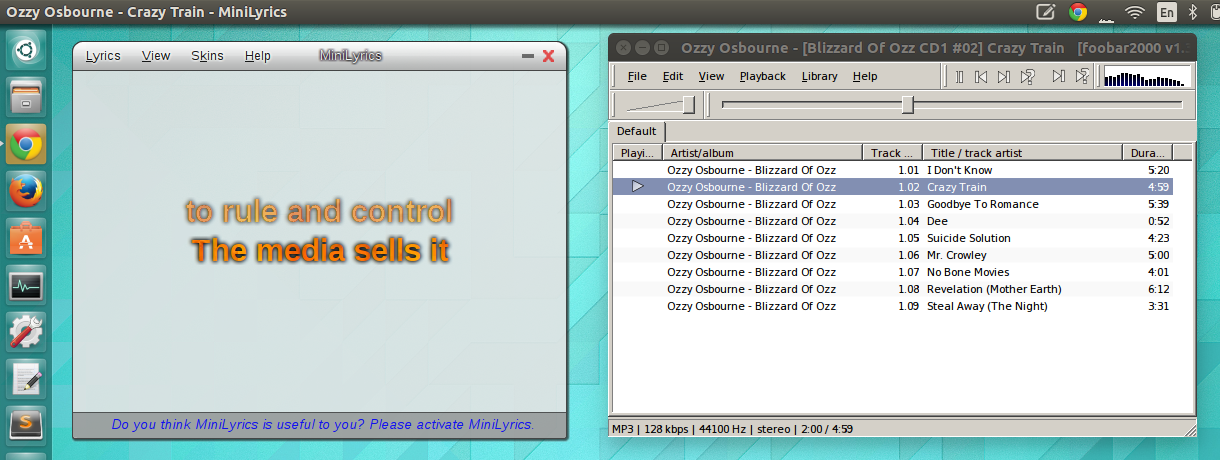The width and height of the screenshot is (1220, 460).
Task: Open System Monitor from the dock
Action: click(26, 287)
